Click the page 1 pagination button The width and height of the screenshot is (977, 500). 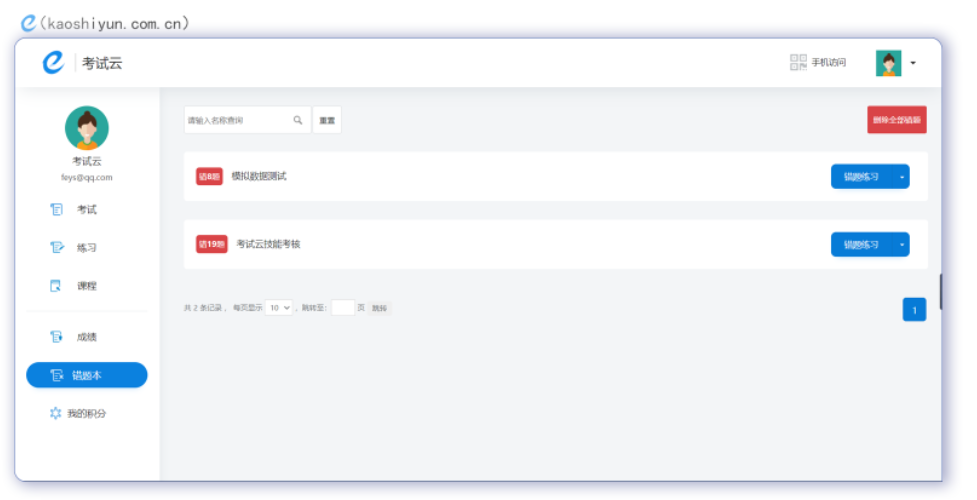914,310
